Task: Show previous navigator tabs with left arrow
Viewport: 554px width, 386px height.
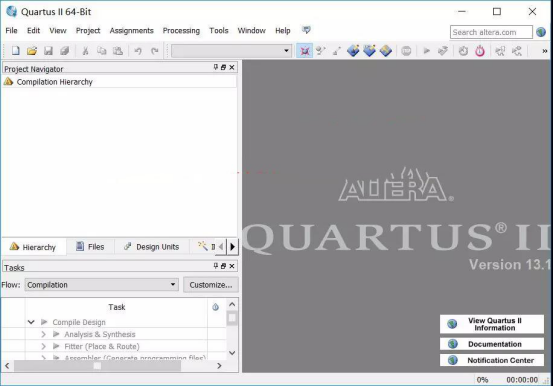Action: [221, 247]
